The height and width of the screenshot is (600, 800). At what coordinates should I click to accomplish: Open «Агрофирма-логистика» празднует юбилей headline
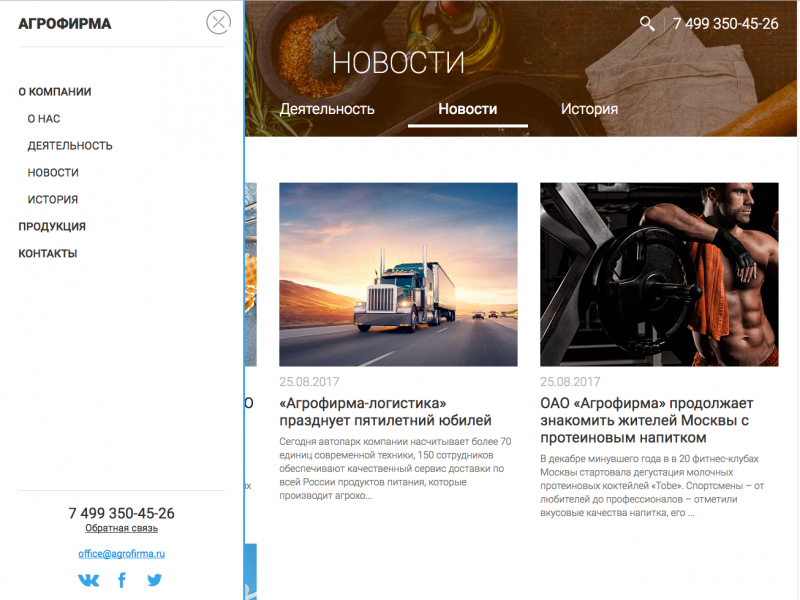pos(386,412)
